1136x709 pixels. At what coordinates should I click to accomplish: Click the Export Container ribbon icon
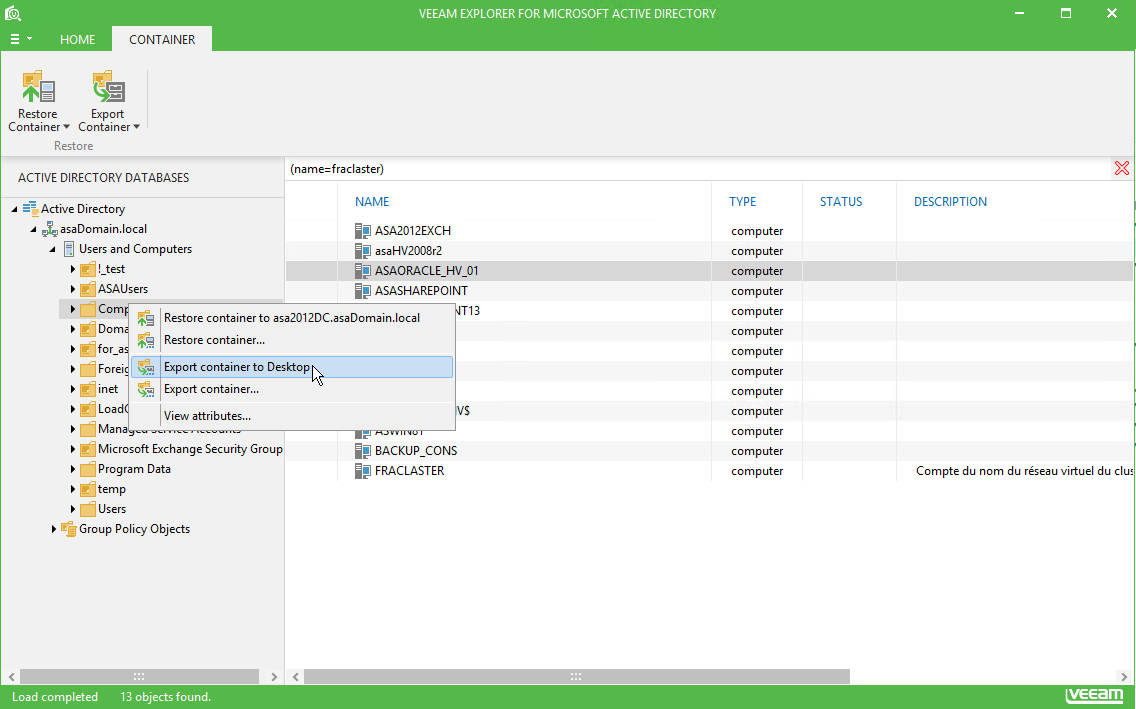point(108,87)
